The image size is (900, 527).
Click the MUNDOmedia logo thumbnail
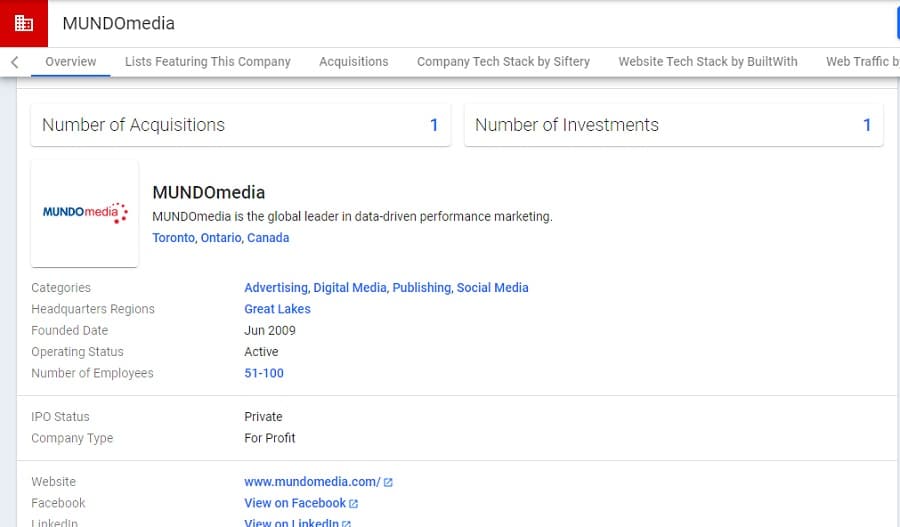tap(85, 214)
